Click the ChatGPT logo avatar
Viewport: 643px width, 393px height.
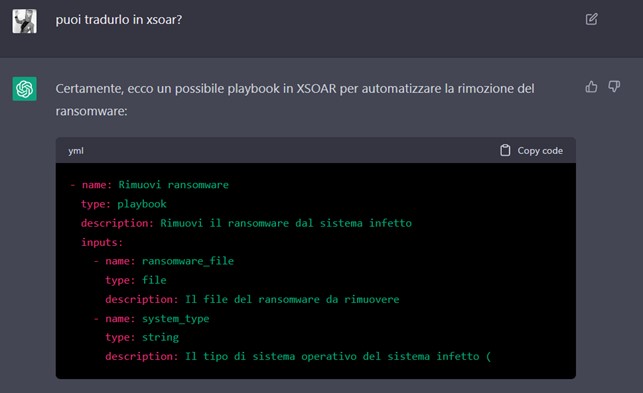[24, 89]
